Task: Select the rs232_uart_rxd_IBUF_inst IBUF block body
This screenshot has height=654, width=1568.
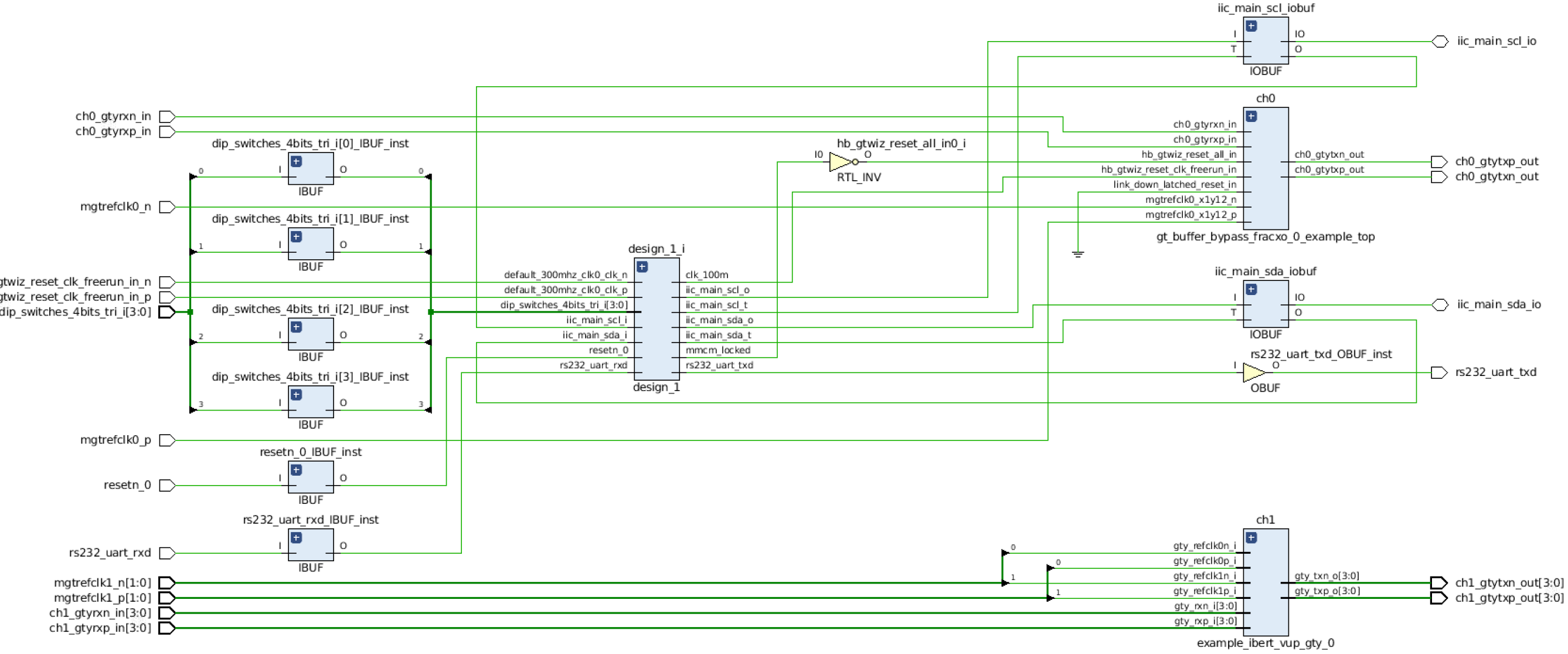Action: 311,544
